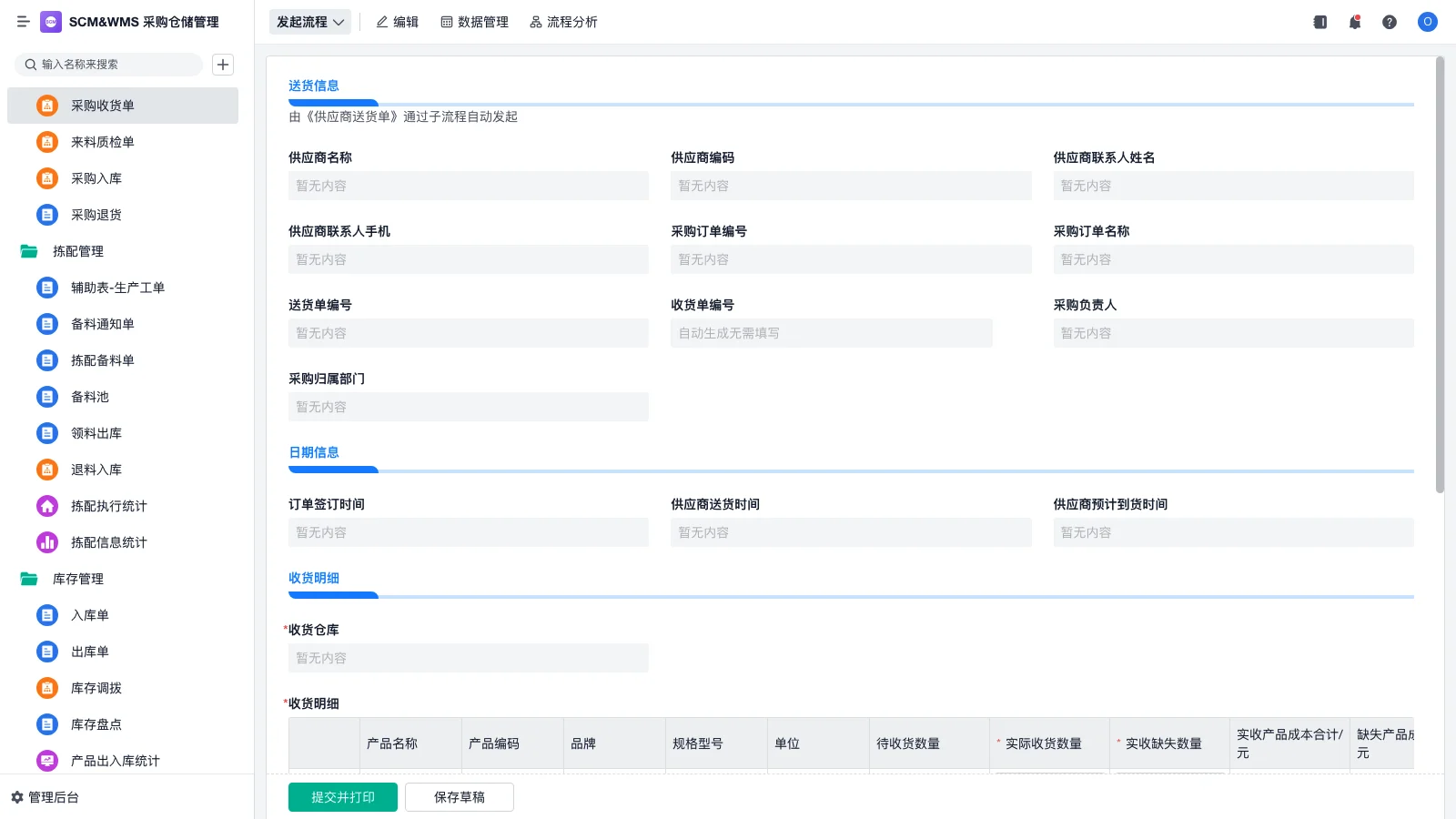Open the help question mark icon
Screen dimensions: 1456x819
(1390, 22)
